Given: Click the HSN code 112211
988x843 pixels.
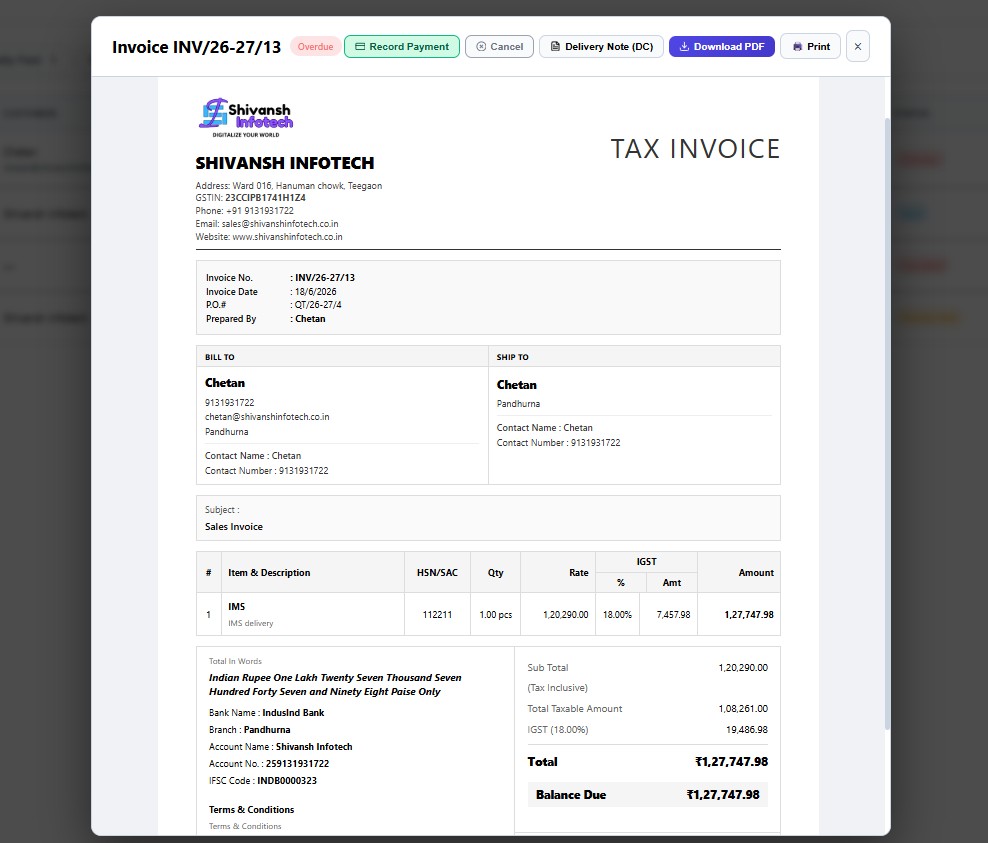Looking at the screenshot, I should click(437, 614).
